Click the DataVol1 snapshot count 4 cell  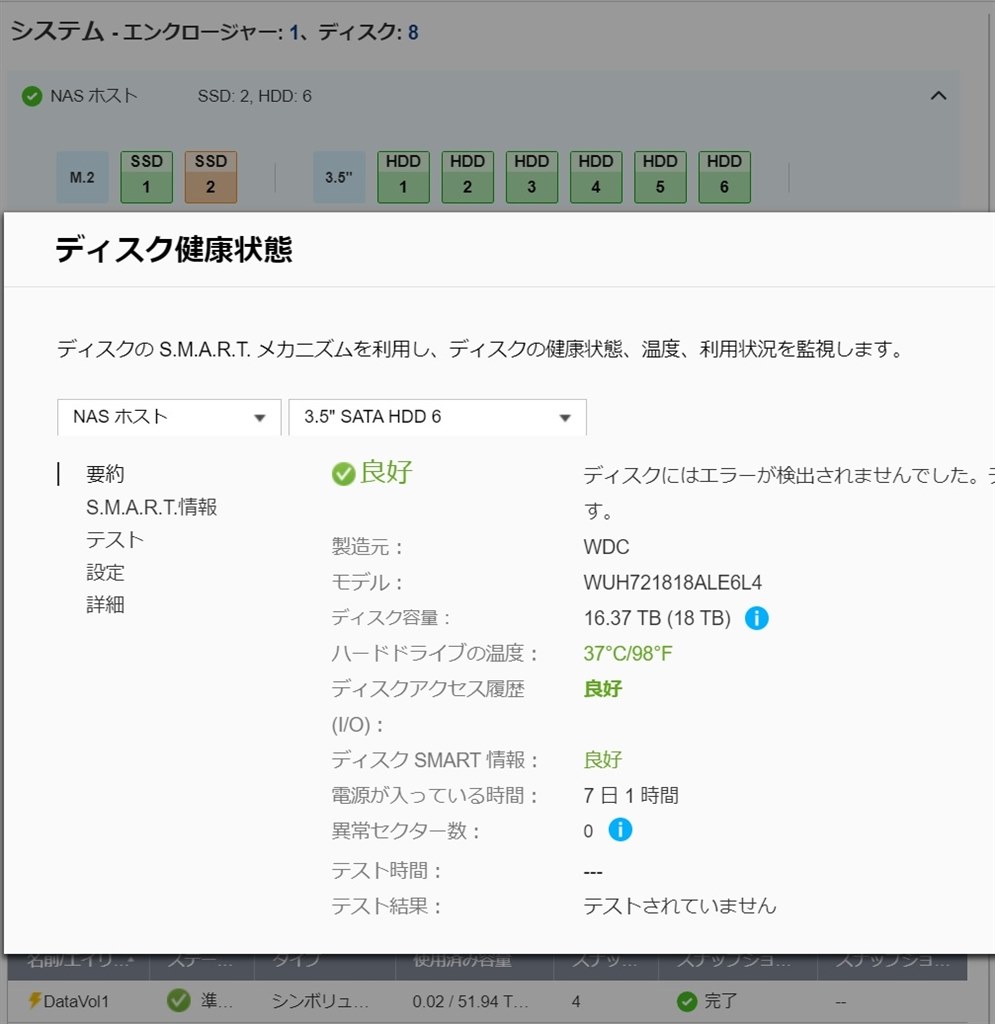pyautogui.click(x=576, y=1001)
